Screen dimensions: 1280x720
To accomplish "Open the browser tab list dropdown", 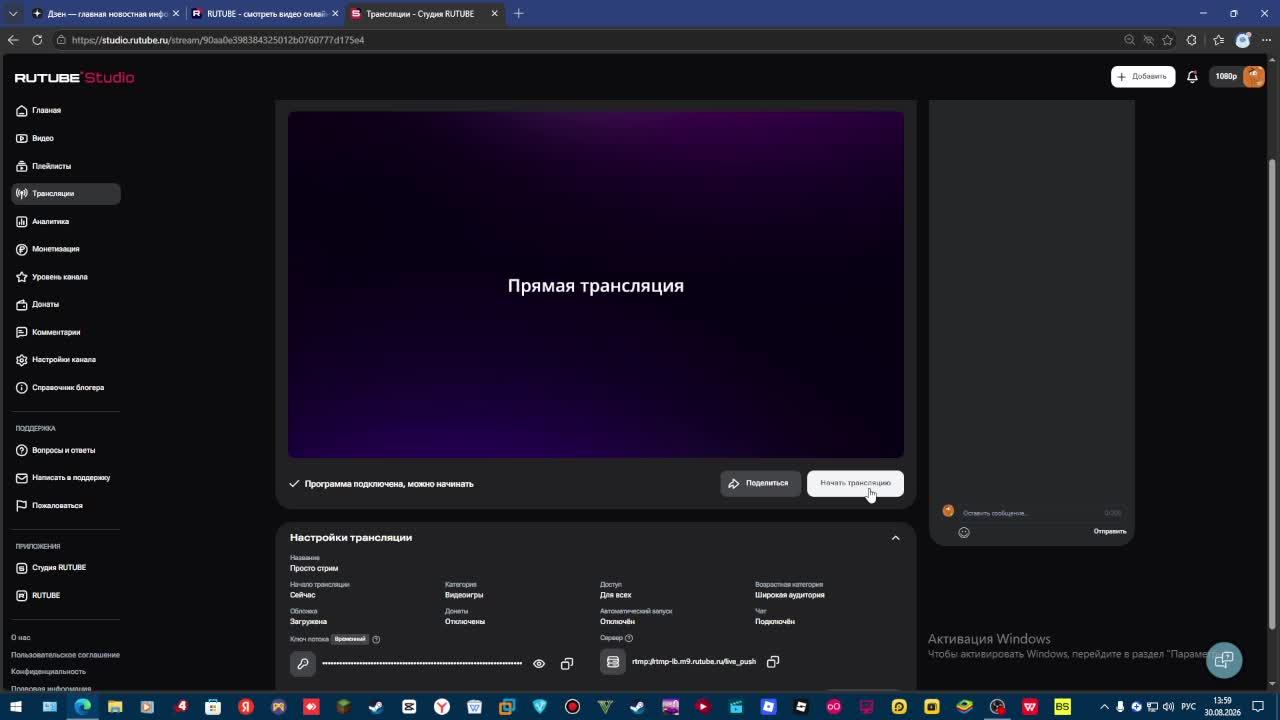I will coord(13,14).
